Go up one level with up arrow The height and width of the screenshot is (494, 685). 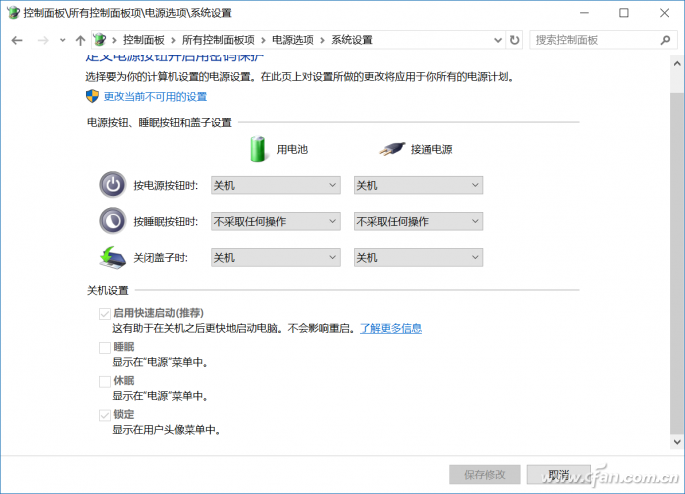(x=80, y=41)
